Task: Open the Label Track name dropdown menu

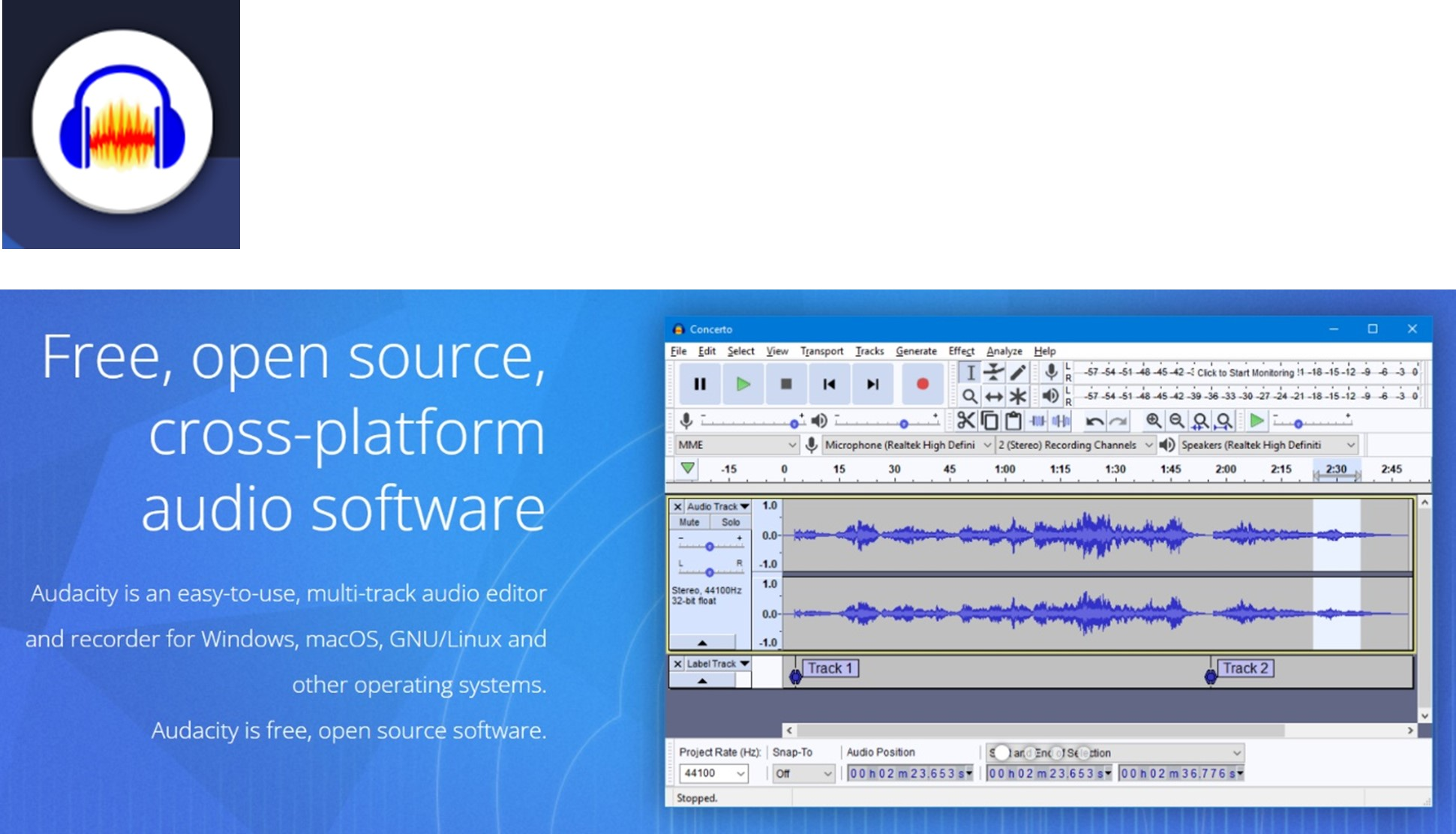Action: [718, 664]
